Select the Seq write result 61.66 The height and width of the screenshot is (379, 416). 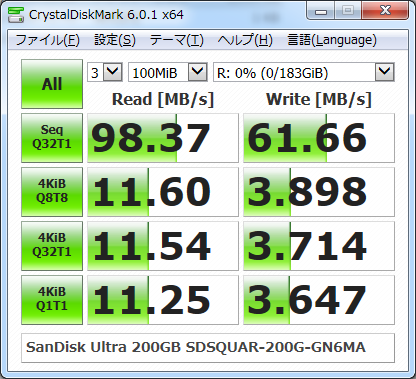tap(319, 138)
